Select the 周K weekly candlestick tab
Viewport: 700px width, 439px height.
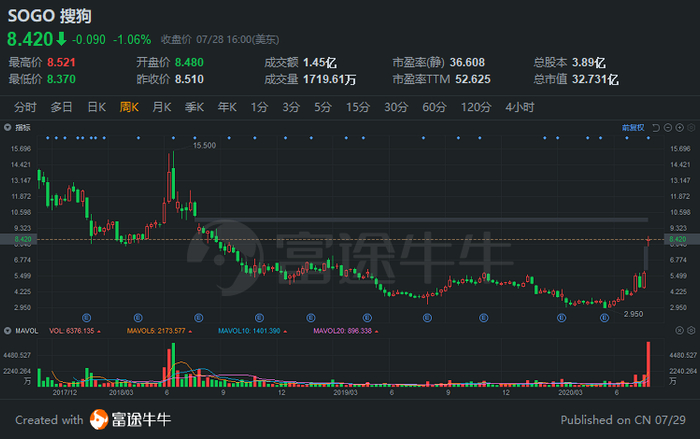129,107
